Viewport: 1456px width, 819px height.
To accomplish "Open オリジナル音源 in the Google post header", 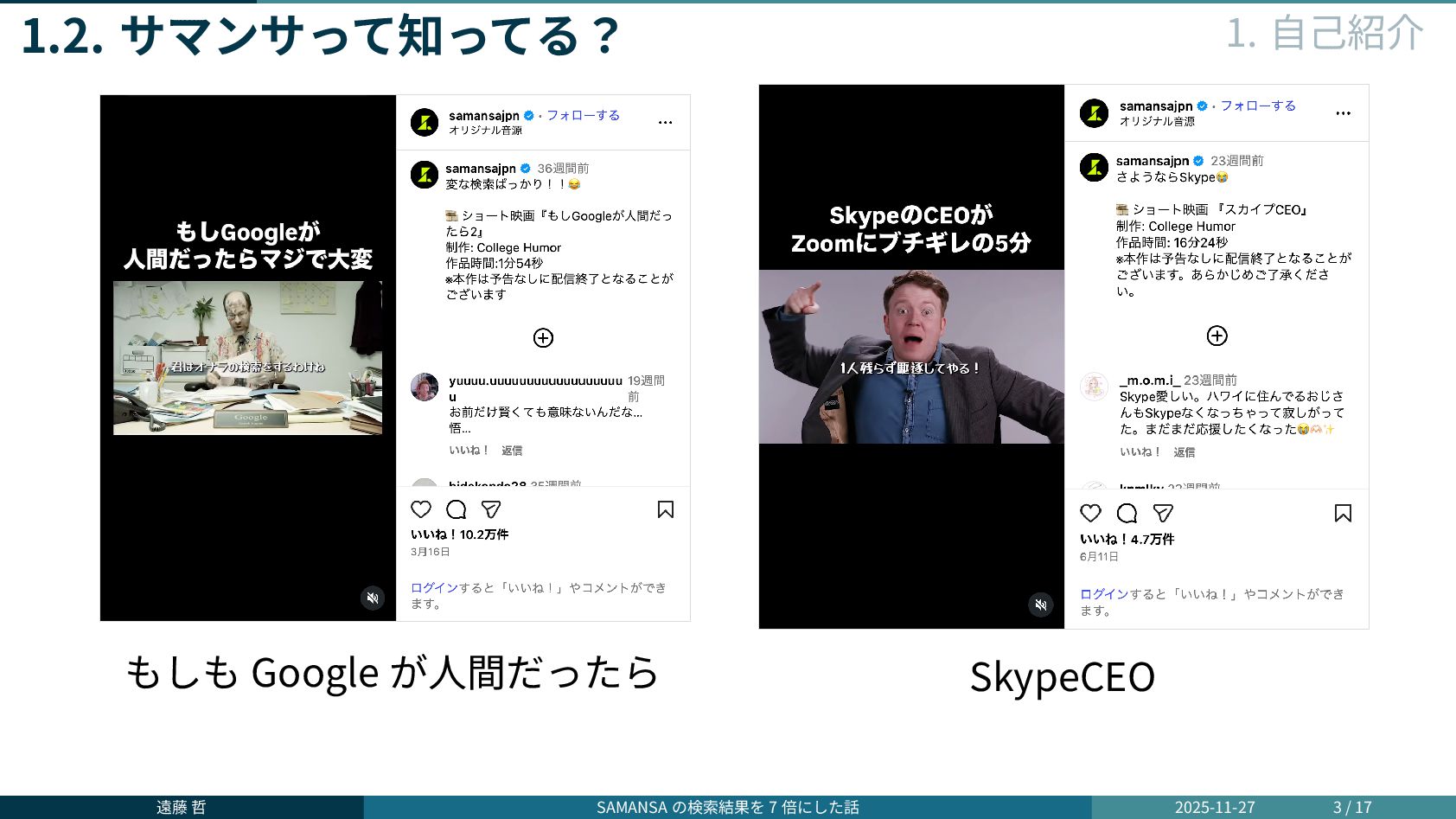I will pos(485,131).
